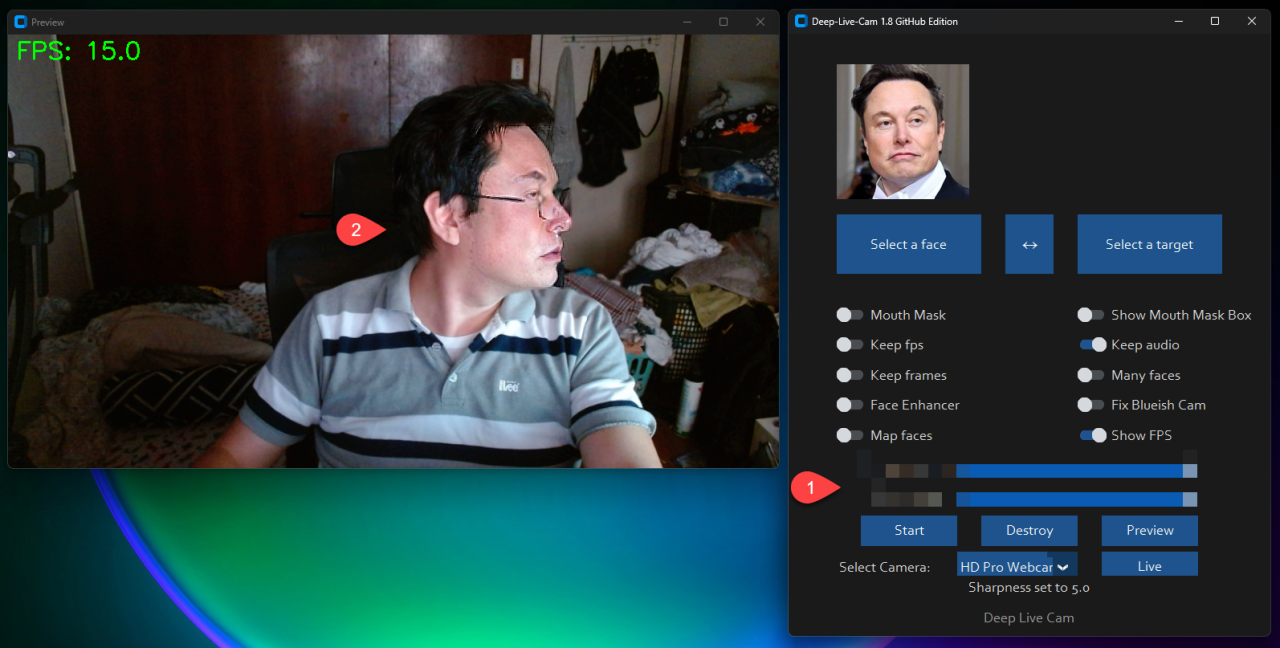Open the Deep Live Cam footer link
Image resolution: width=1280 pixels, height=648 pixels.
coord(1029,618)
